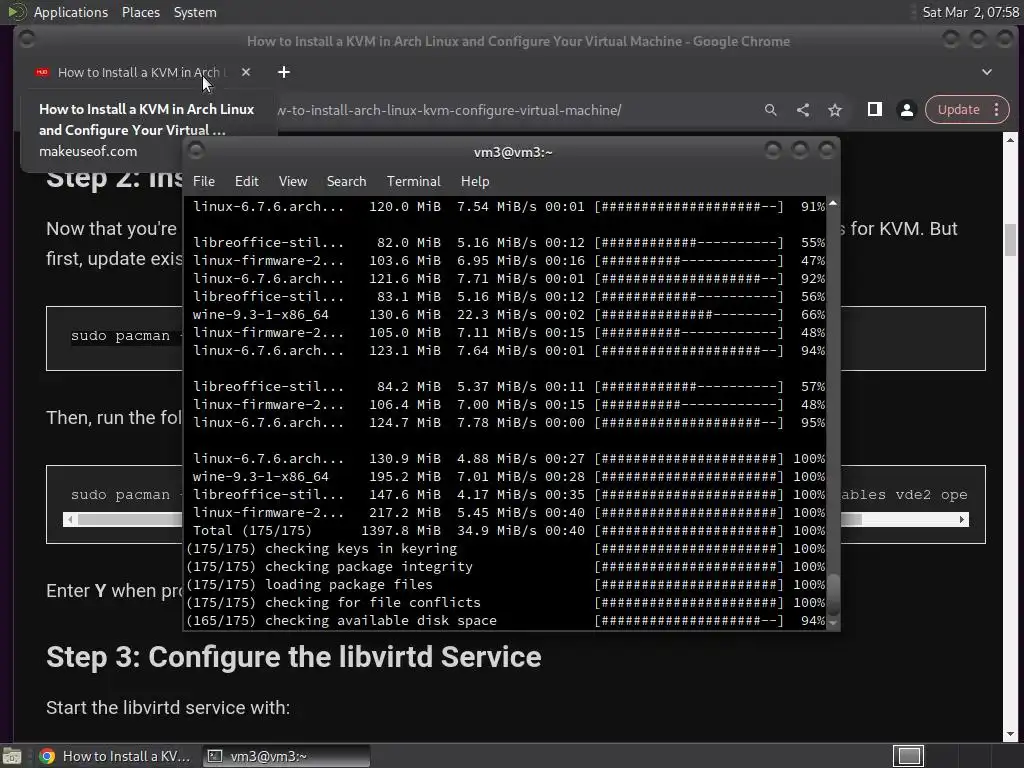The height and width of the screenshot is (768, 1024).
Task: Click 'checking for file conflicts' line
Action: (x=506, y=602)
